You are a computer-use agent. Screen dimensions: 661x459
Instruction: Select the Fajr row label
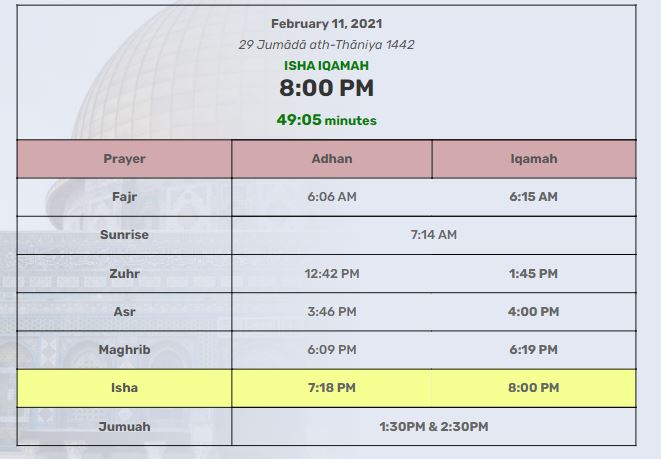click(x=124, y=197)
